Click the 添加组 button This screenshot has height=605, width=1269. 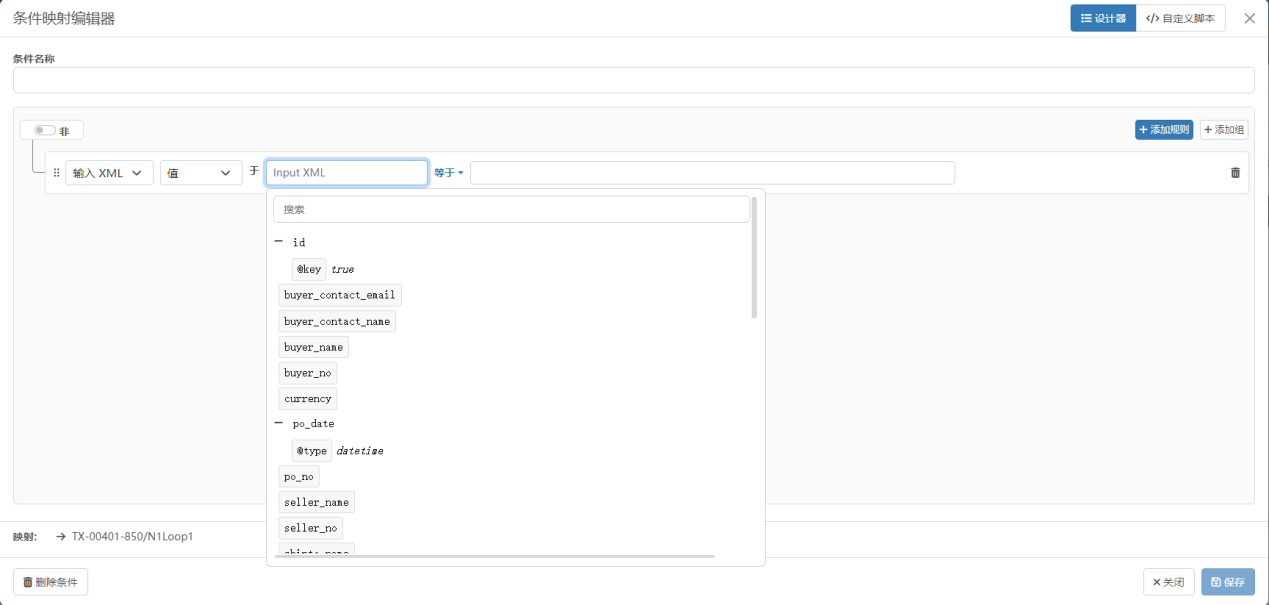(1224, 130)
